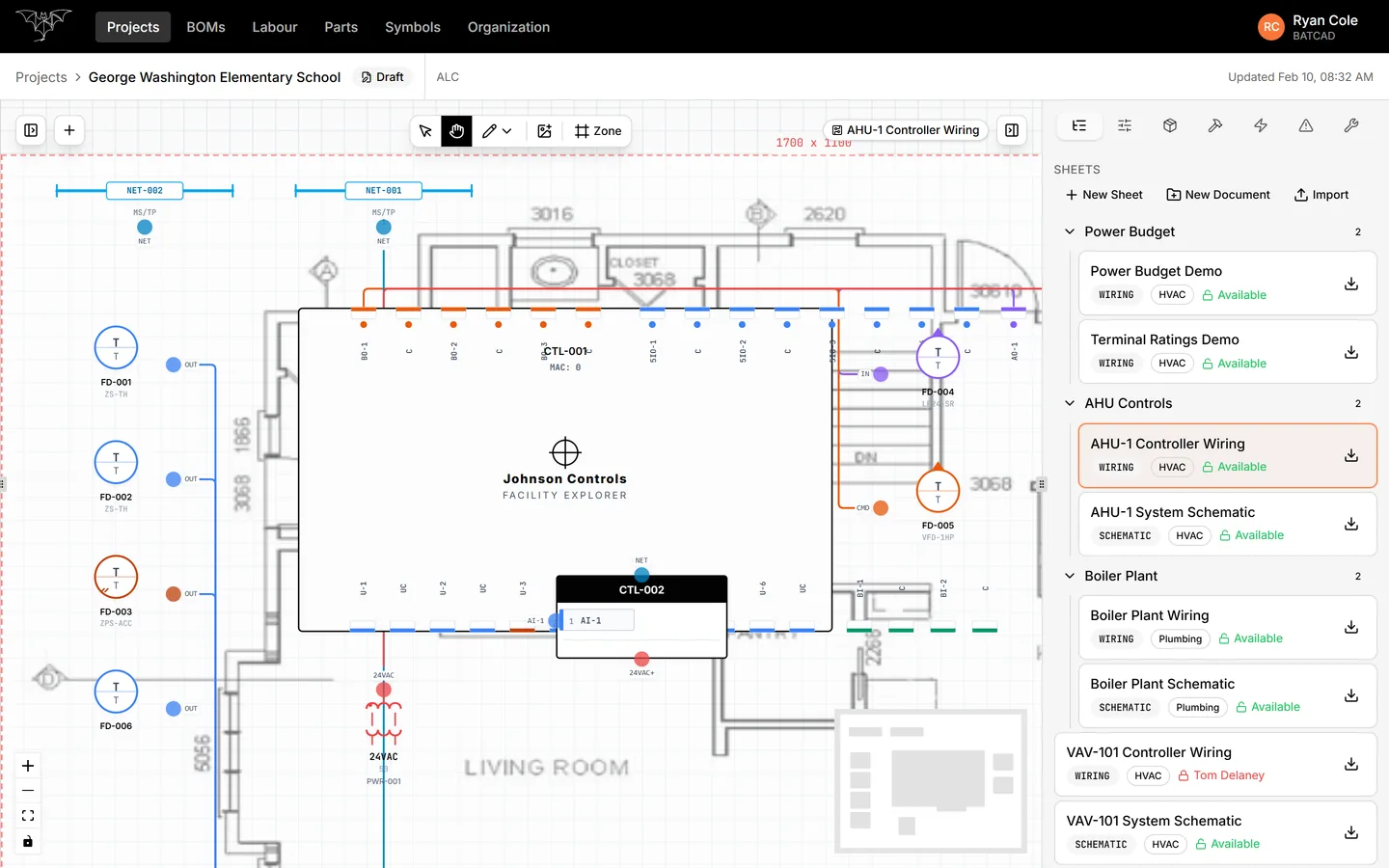Open the sheets list tab icon

pyautogui.click(x=1079, y=125)
